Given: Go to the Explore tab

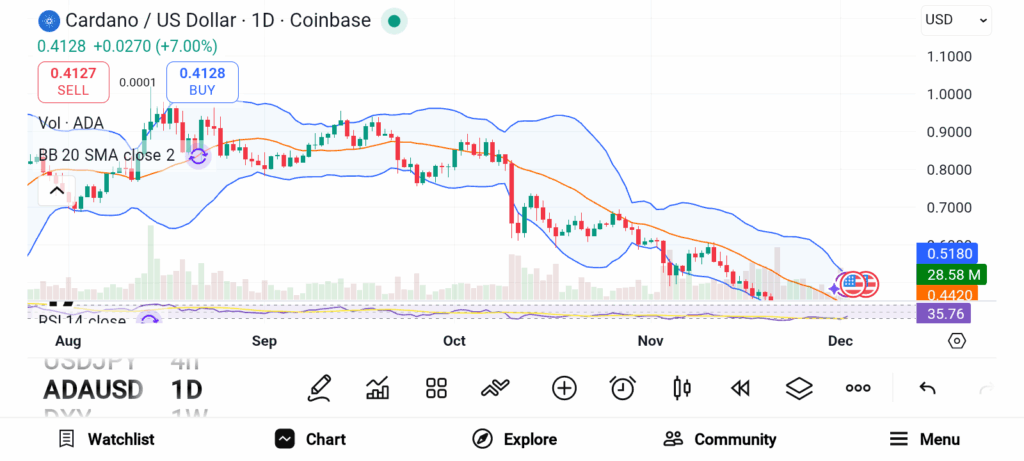Looking at the screenshot, I should tap(514, 439).
